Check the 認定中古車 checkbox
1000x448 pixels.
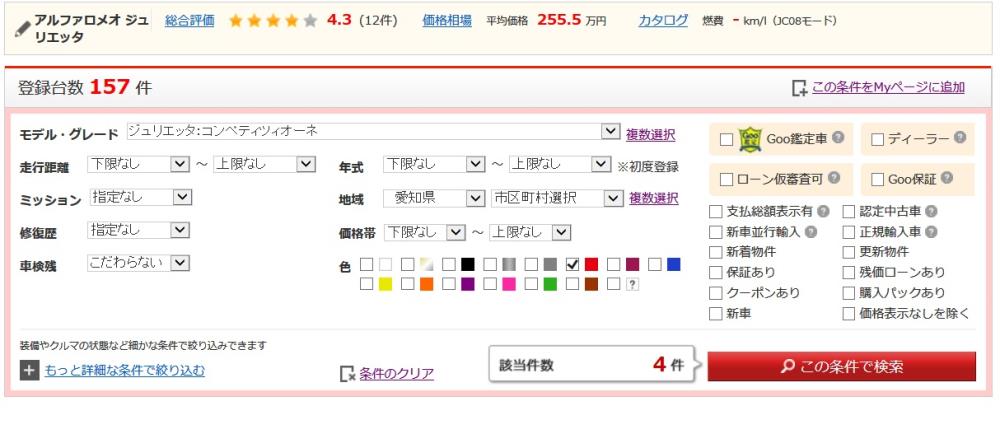click(x=848, y=212)
